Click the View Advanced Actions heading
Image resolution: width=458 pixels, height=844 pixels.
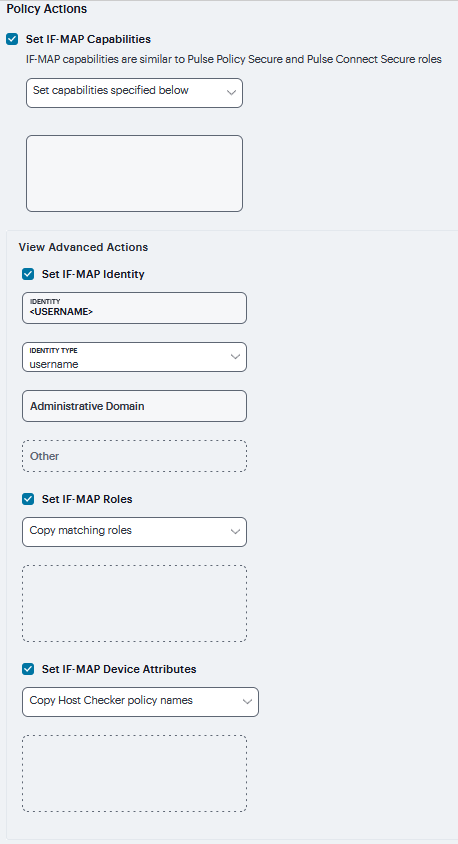point(83,247)
